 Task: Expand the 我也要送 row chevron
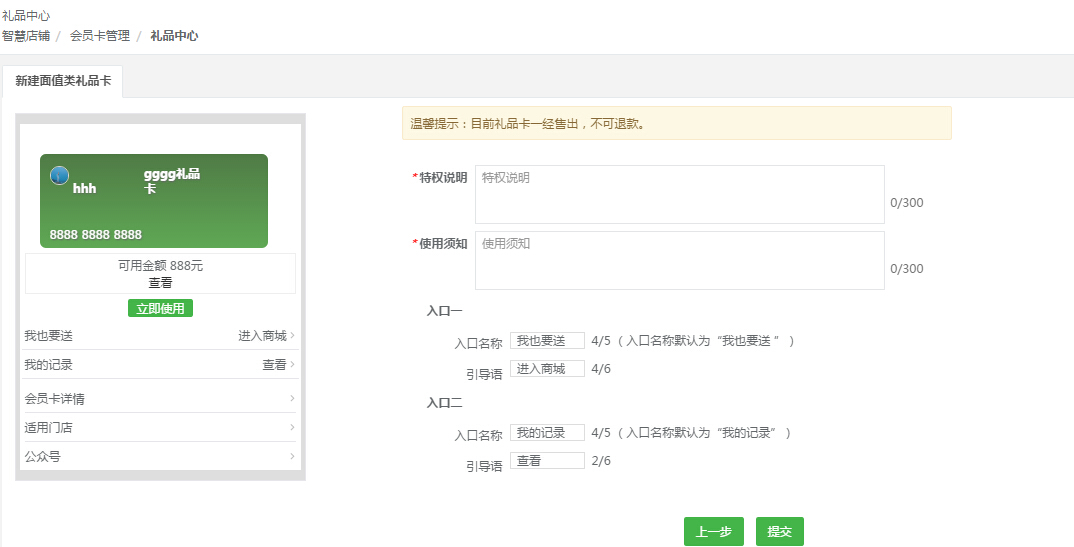click(x=292, y=336)
